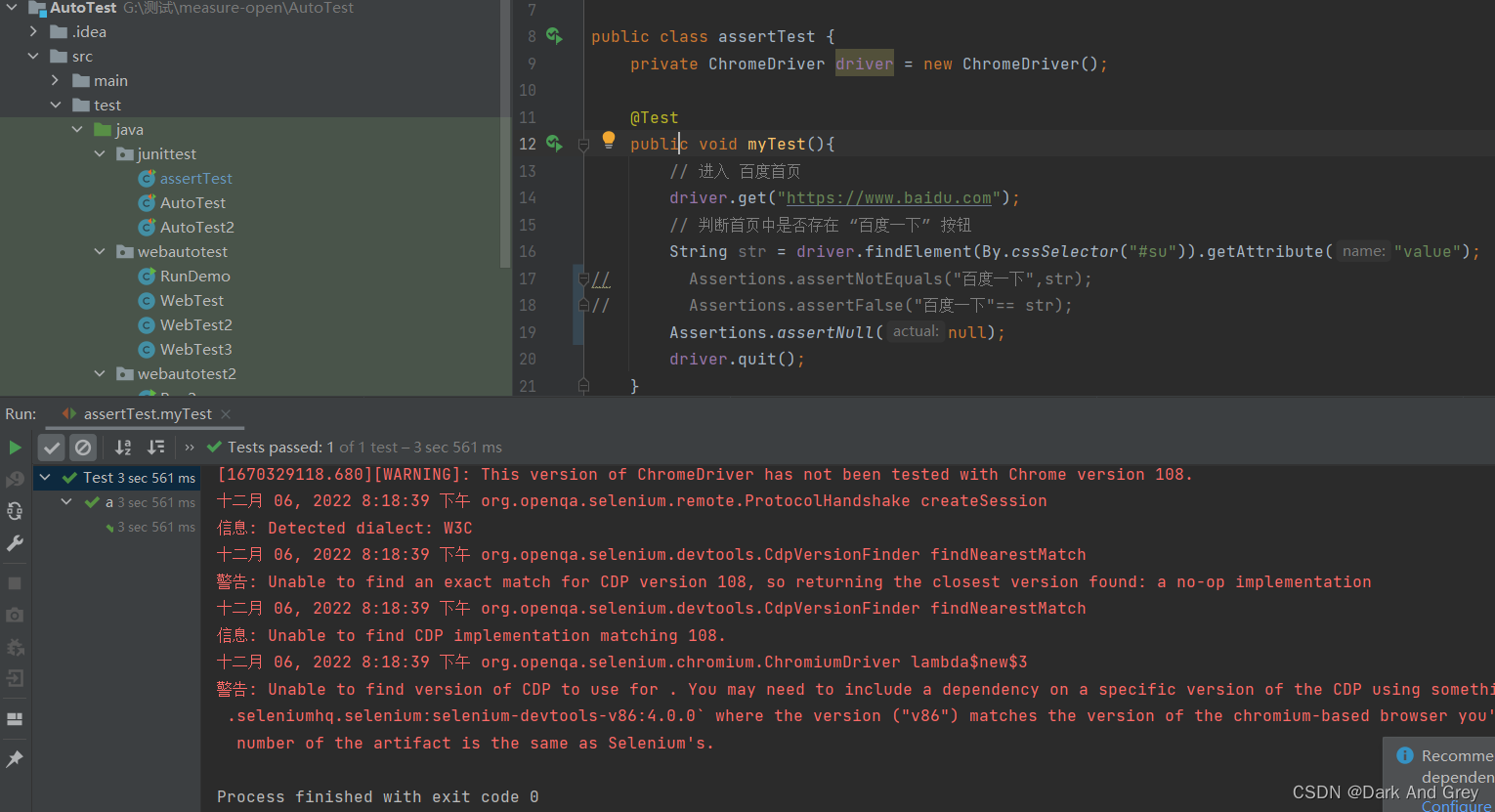The image size is (1495, 812).
Task: Click the Dump Threads camera icon
Action: [15, 616]
